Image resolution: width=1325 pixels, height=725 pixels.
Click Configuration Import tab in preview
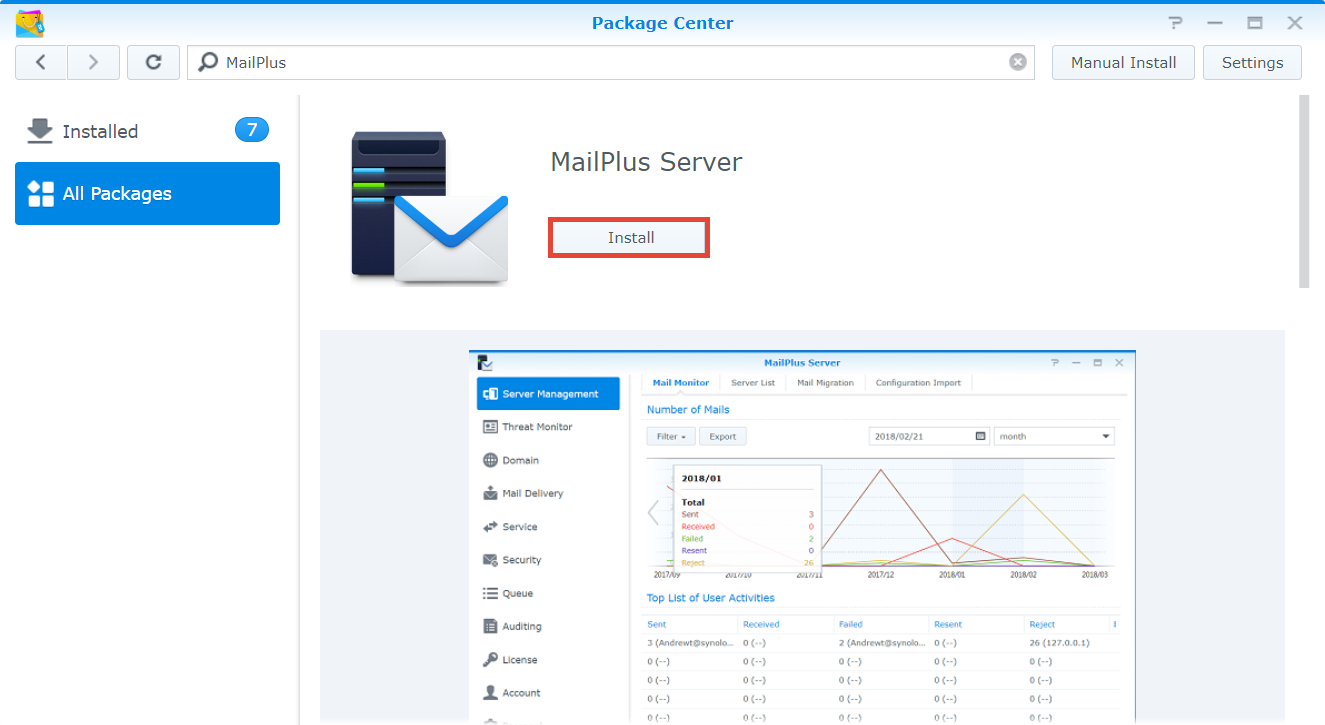(918, 383)
